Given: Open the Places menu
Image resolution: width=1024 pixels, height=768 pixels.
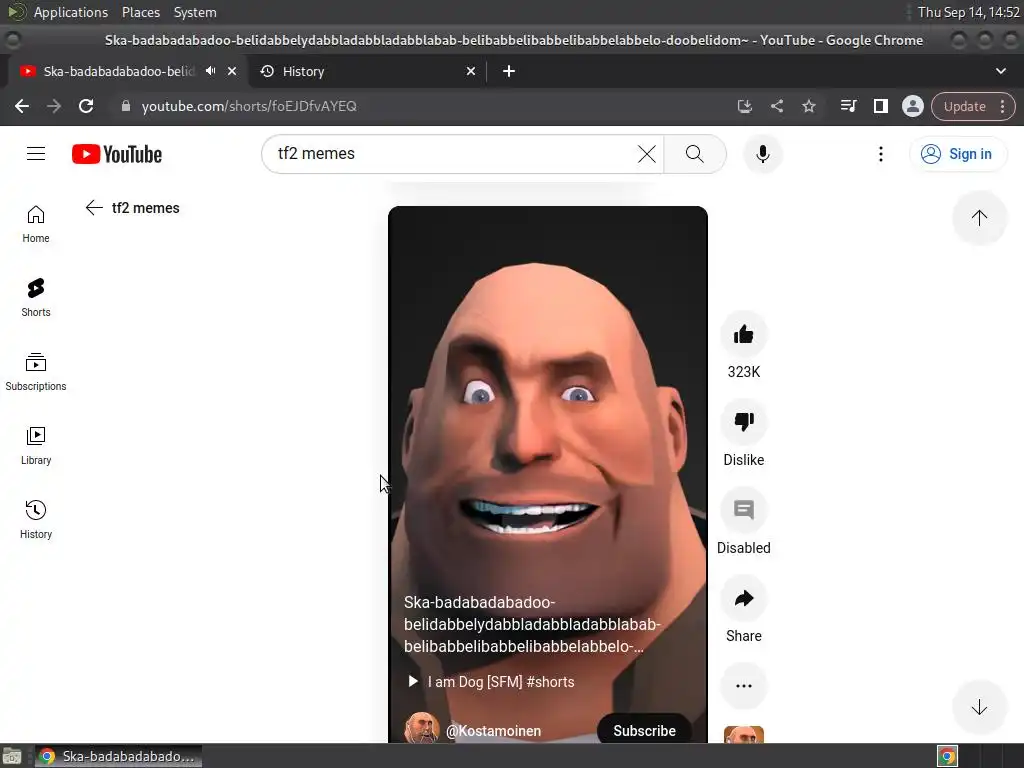Looking at the screenshot, I should tap(141, 12).
